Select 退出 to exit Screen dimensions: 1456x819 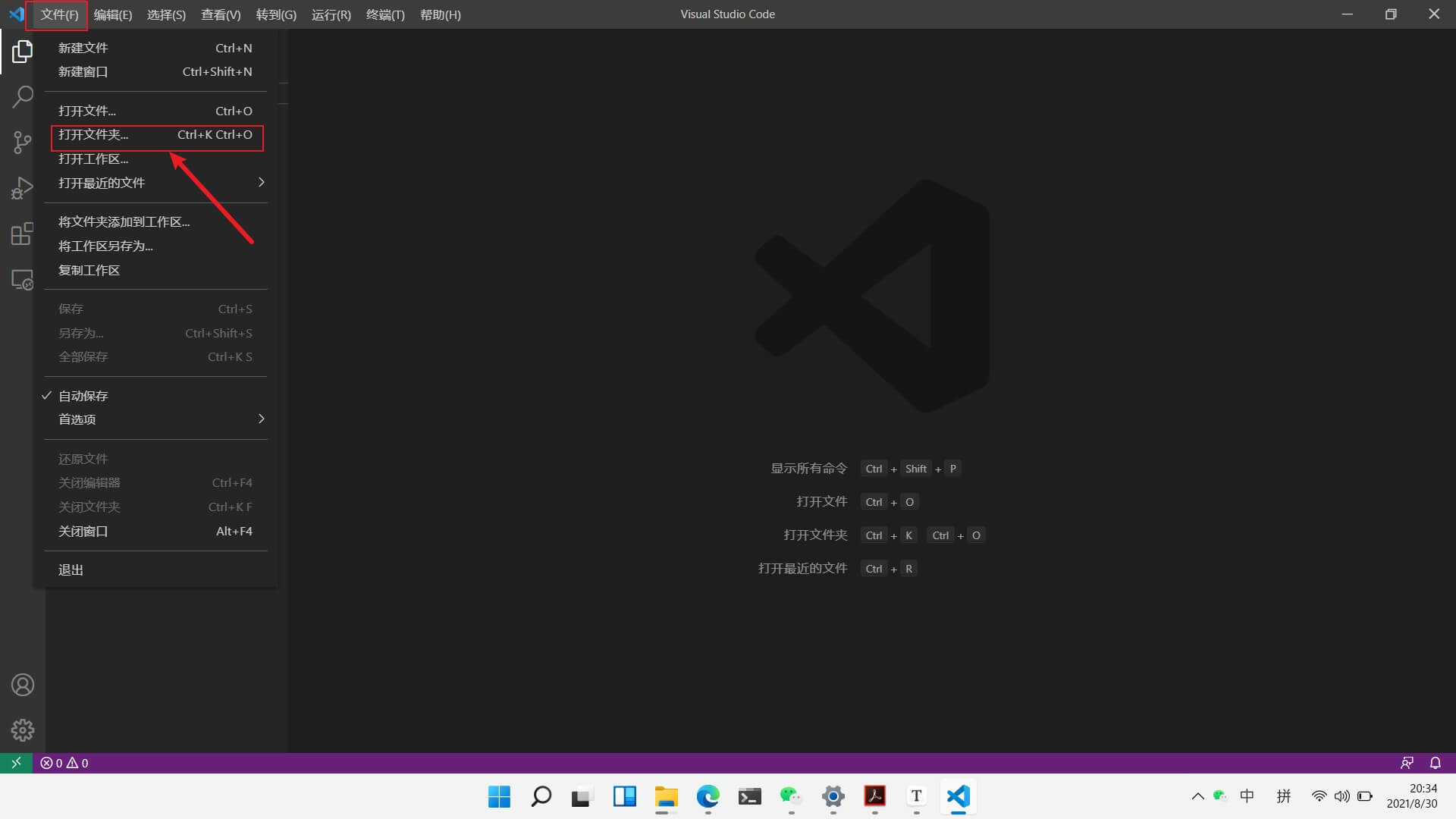coord(155,570)
